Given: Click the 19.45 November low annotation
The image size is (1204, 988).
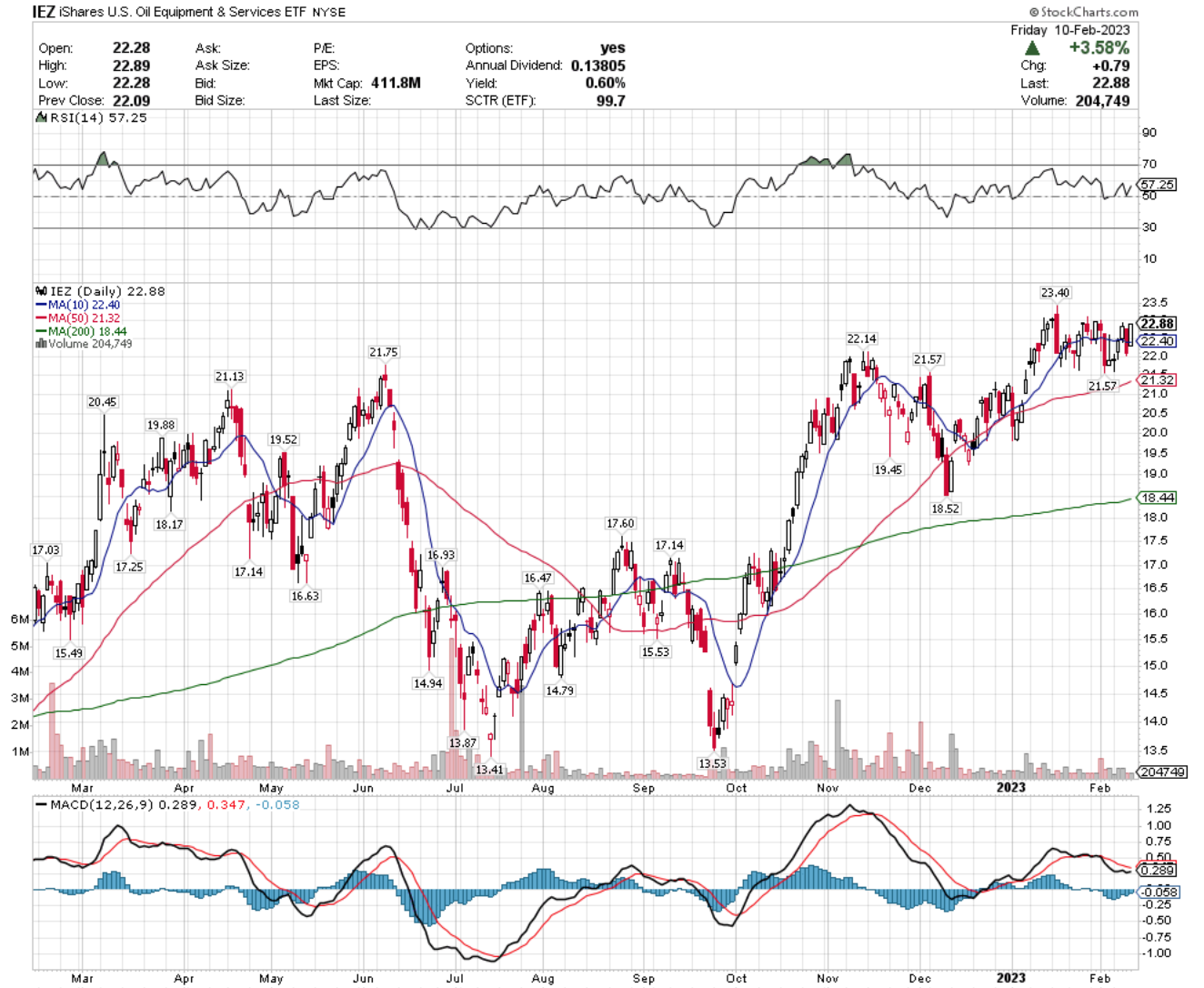Looking at the screenshot, I should [888, 469].
